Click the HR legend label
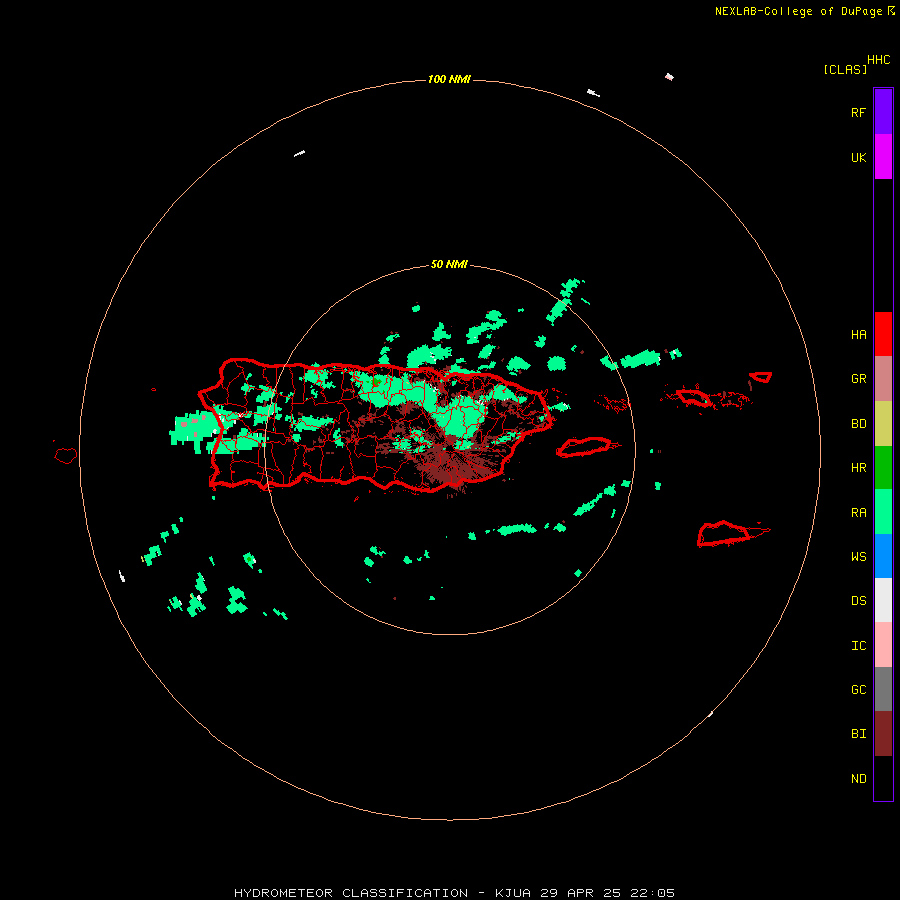This screenshot has width=900, height=900. click(858, 468)
